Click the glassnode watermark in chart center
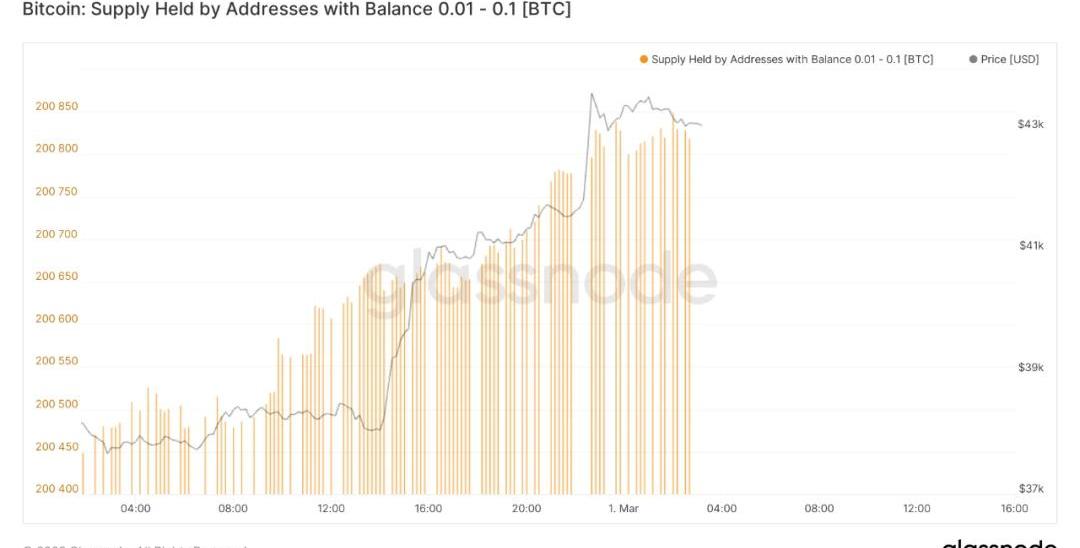Viewport: 1080px width, 548px height. (x=539, y=282)
